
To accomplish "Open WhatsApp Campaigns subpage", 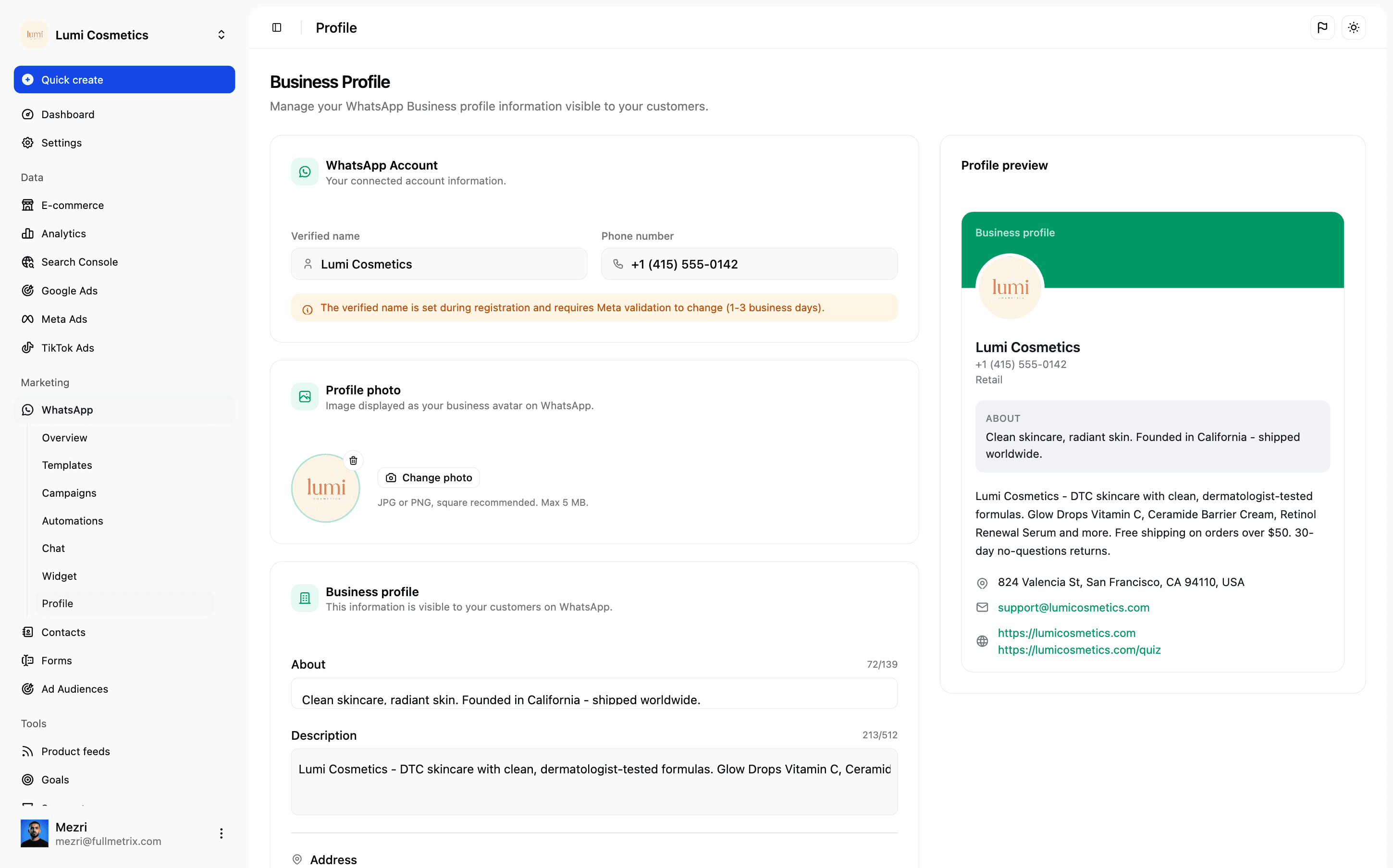I will [124, 492].
